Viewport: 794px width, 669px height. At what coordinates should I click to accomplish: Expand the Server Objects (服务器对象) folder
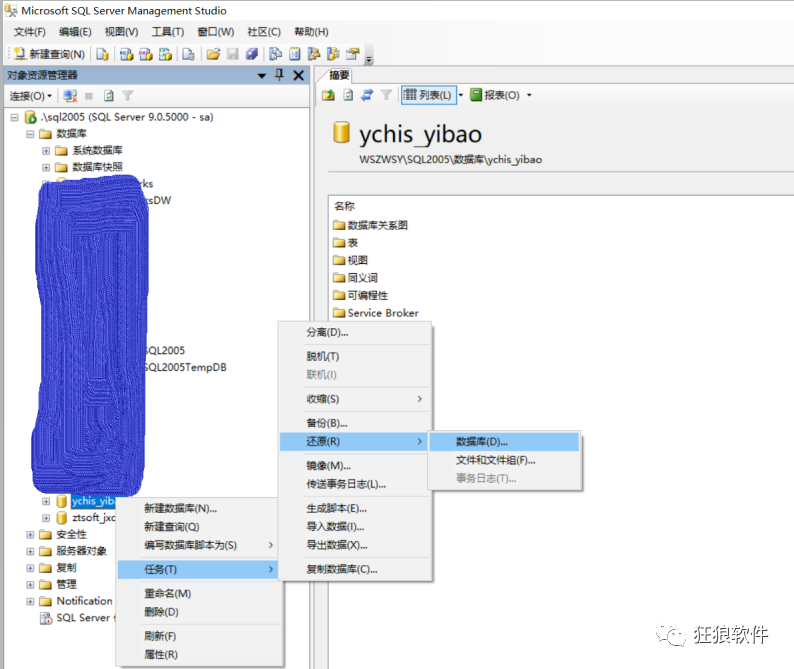coord(30,552)
